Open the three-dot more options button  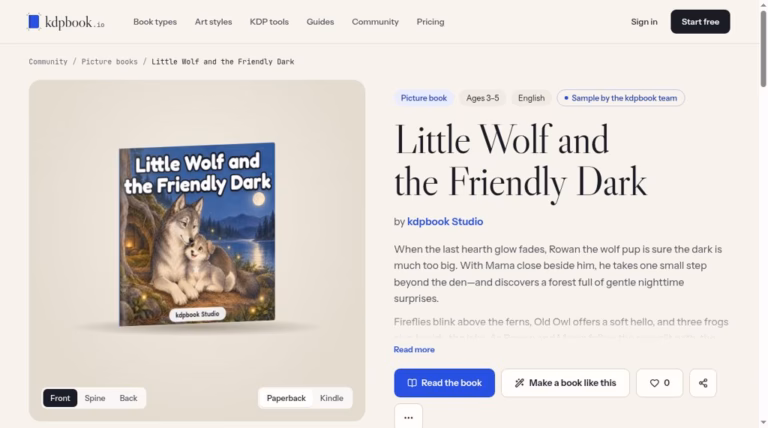click(408, 417)
